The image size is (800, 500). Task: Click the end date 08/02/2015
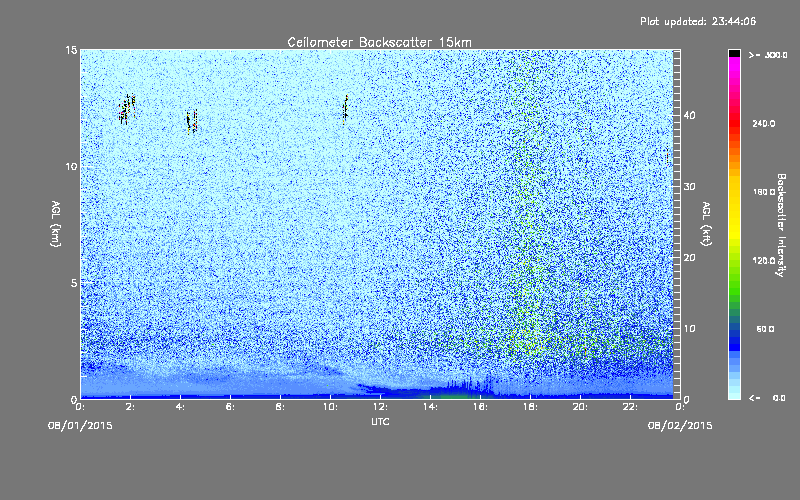coord(680,426)
